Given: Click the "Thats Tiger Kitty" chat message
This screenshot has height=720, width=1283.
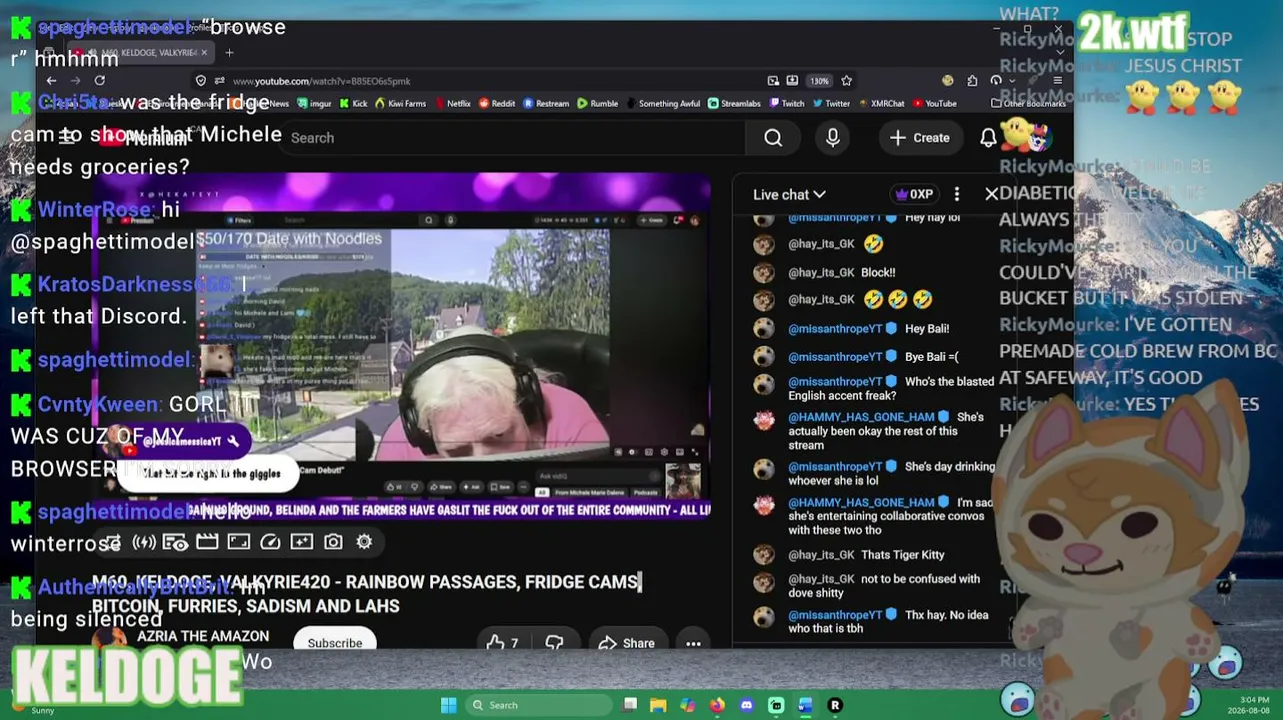Looking at the screenshot, I should [x=902, y=555].
